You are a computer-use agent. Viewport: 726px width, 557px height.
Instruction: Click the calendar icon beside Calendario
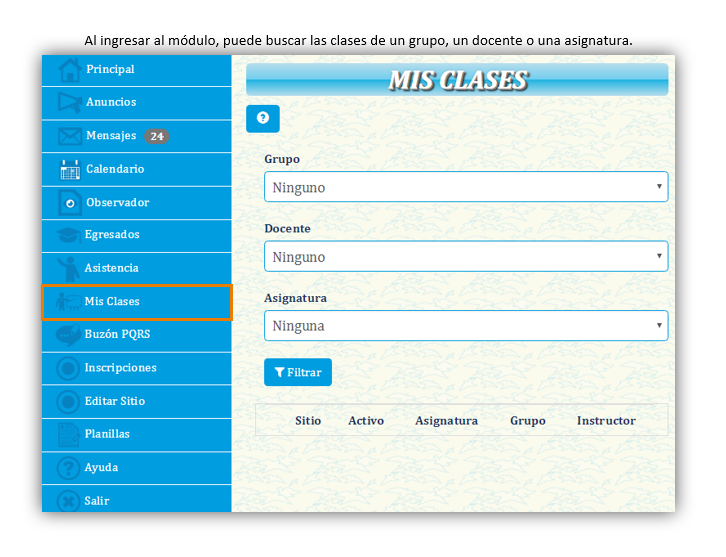pyautogui.click(x=70, y=169)
